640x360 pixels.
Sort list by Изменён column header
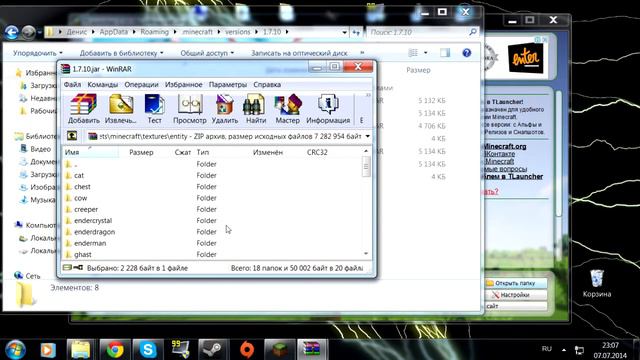click(268, 152)
